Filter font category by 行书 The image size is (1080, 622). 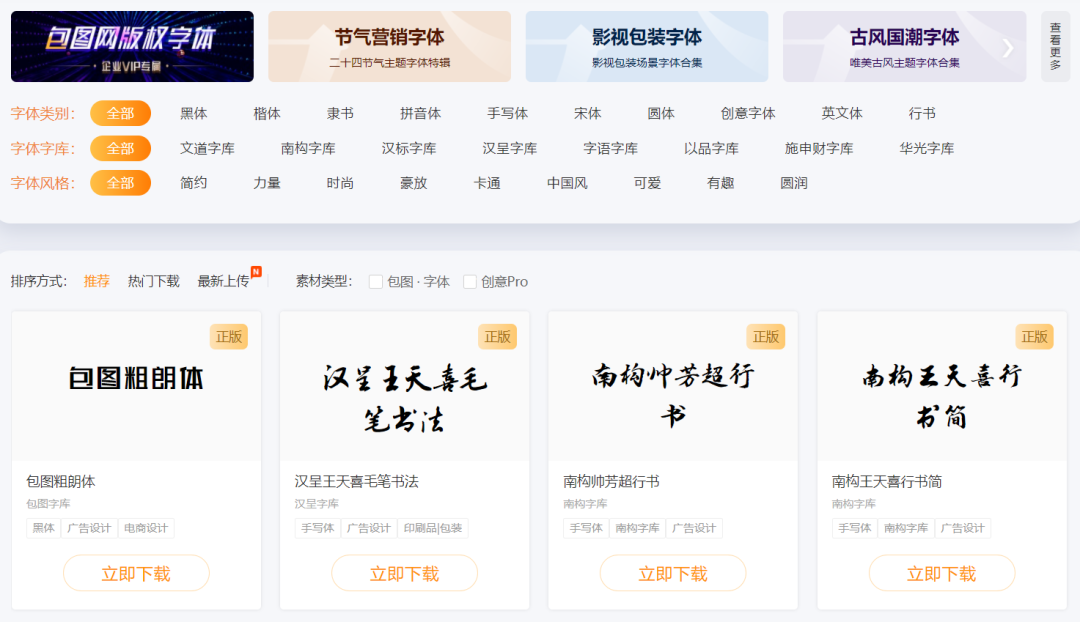[922, 114]
